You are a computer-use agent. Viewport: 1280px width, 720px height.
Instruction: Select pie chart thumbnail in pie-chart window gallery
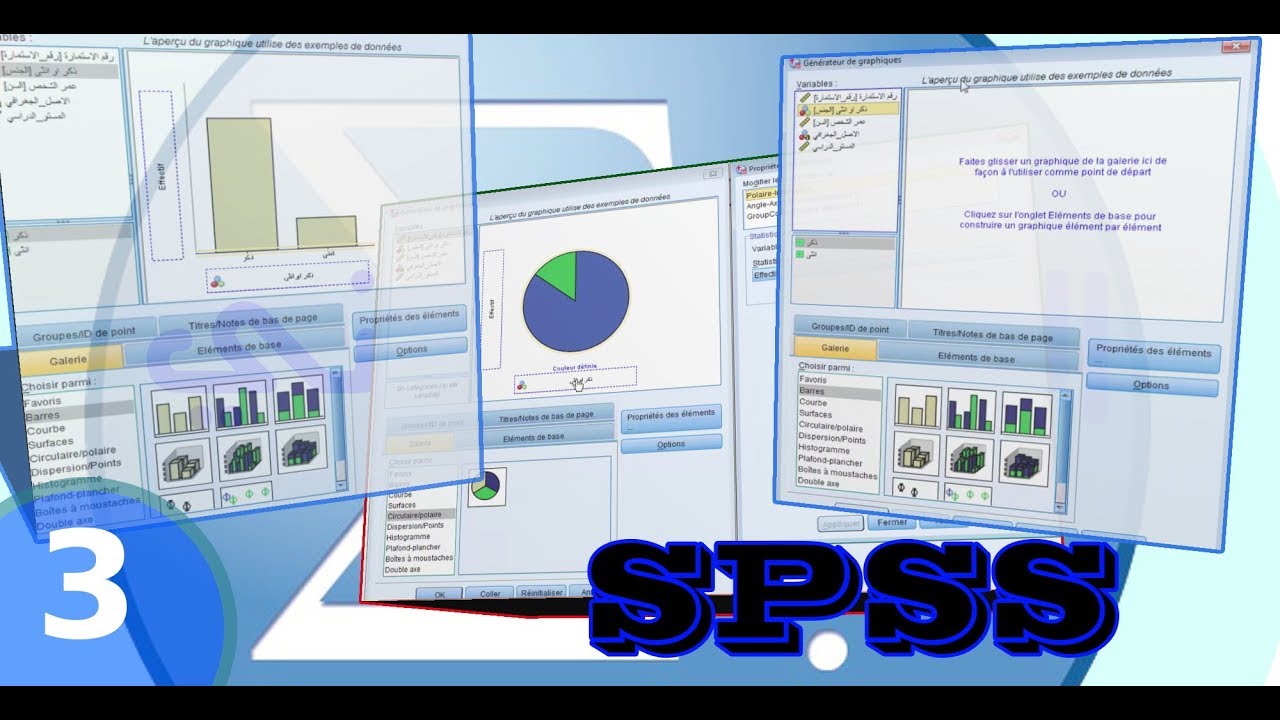point(487,485)
